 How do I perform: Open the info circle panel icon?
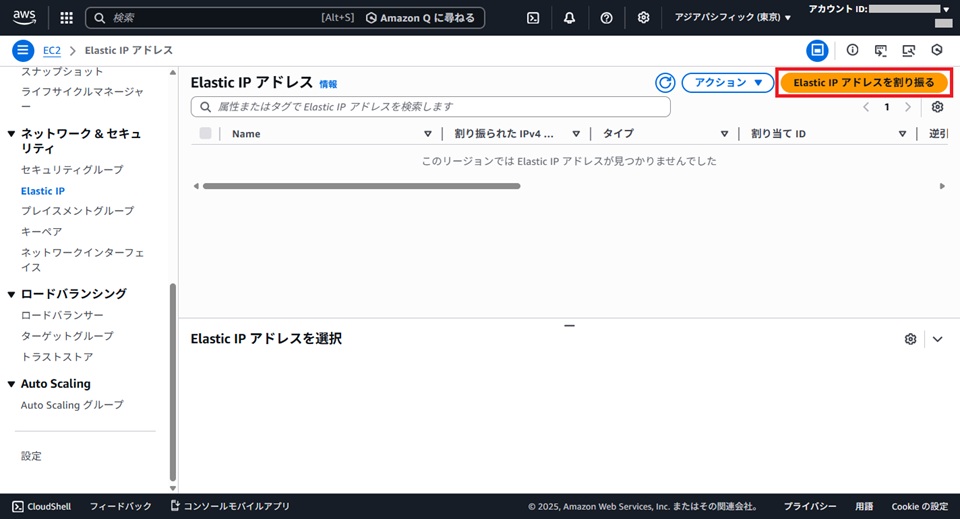click(852, 50)
